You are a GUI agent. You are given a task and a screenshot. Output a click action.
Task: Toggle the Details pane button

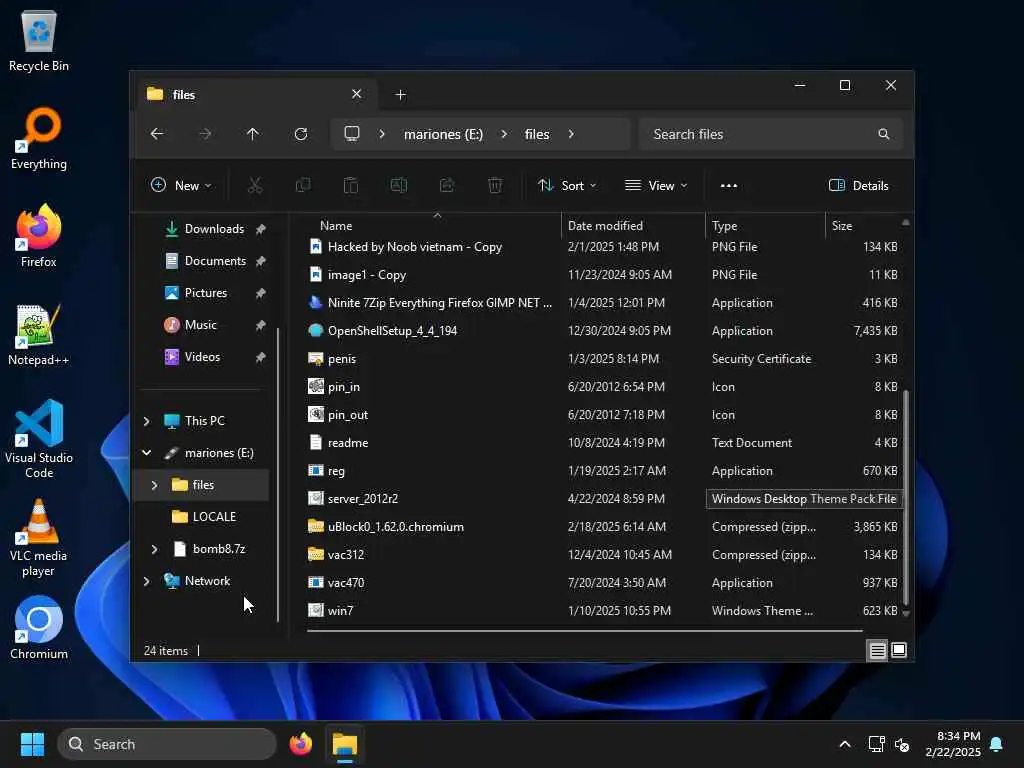[x=858, y=185]
